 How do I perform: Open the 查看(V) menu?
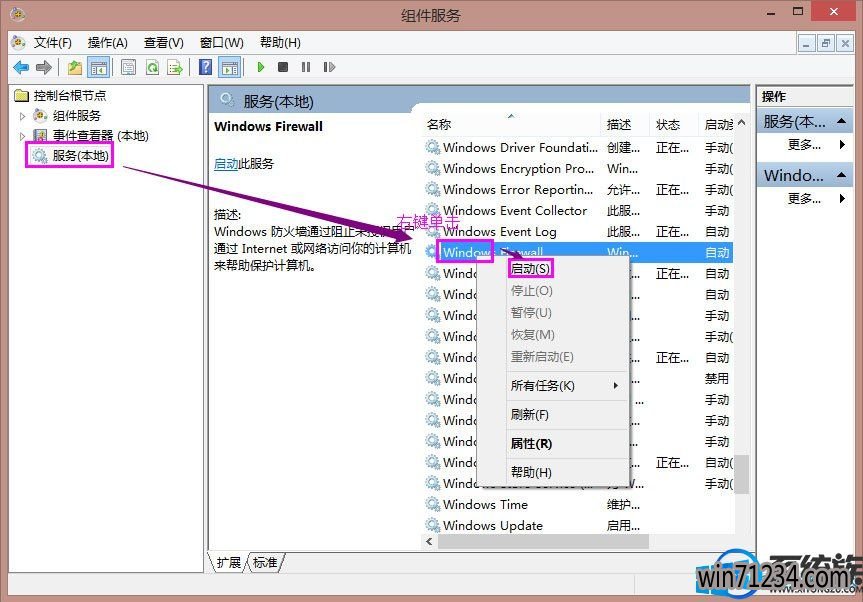click(x=163, y=43)
